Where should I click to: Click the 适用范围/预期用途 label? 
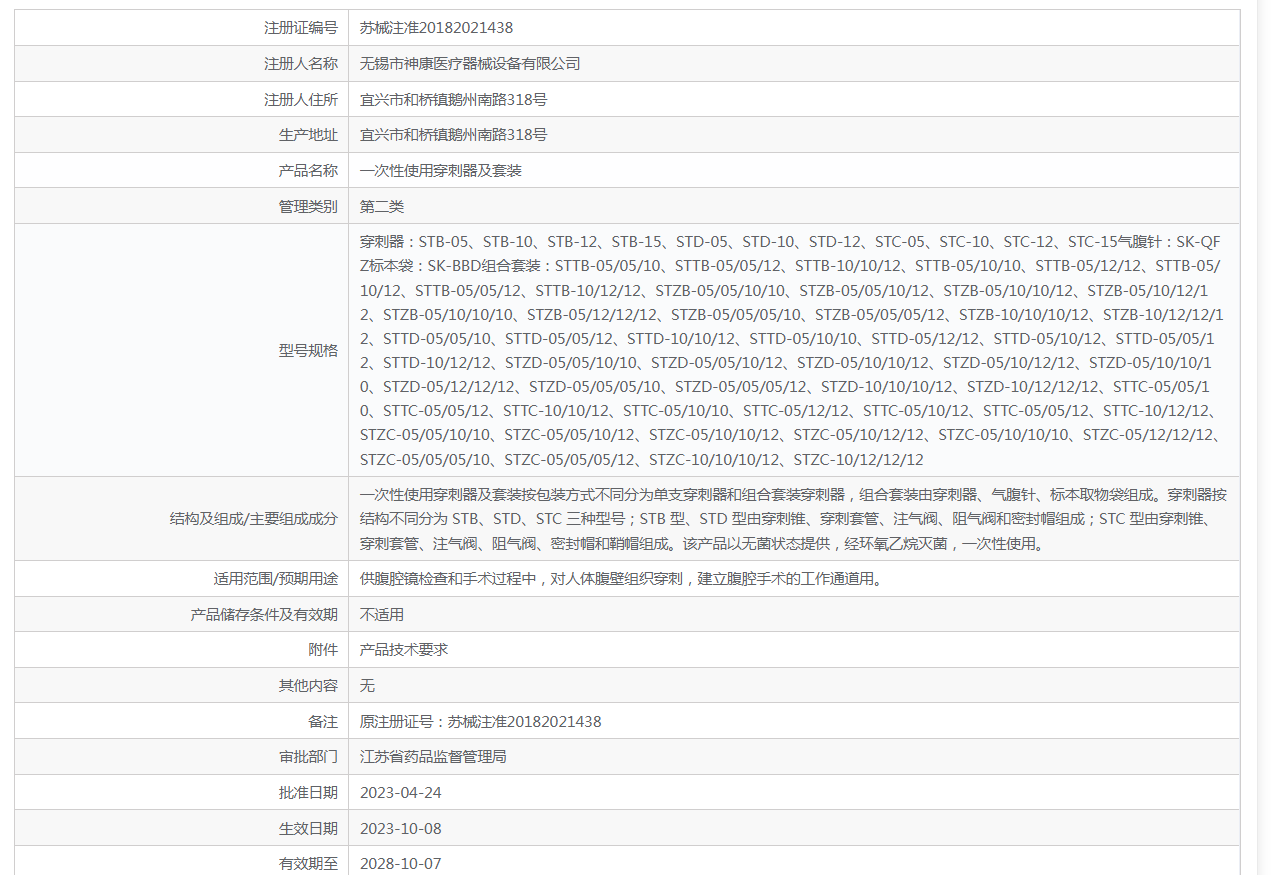pos(276,578)
